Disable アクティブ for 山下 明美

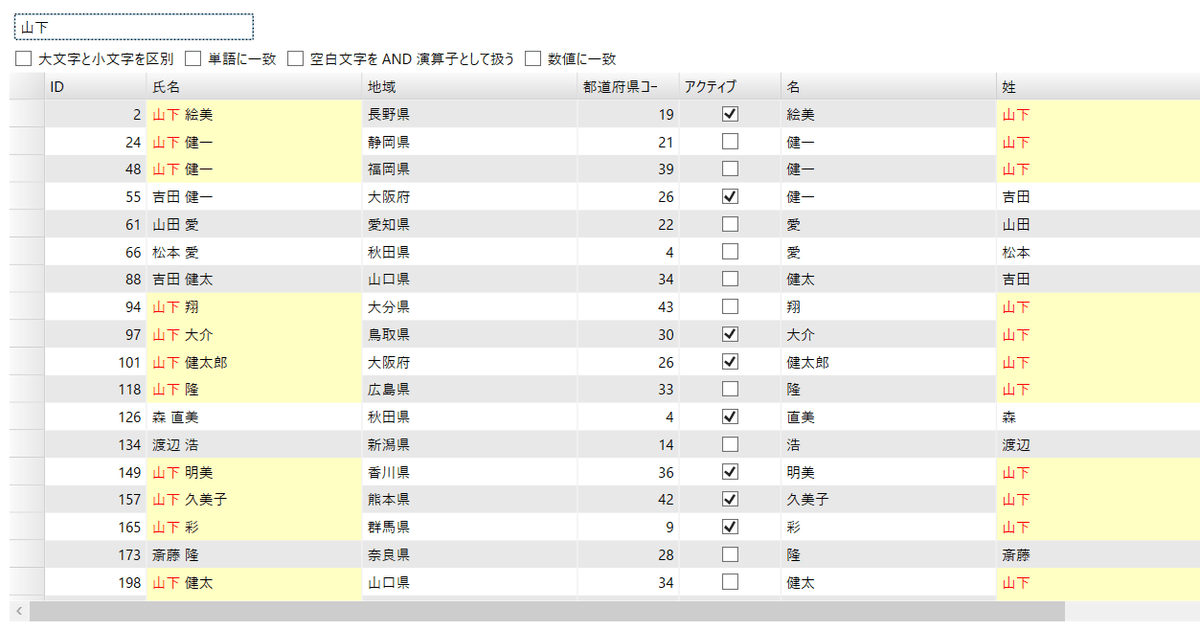[730, 471]
